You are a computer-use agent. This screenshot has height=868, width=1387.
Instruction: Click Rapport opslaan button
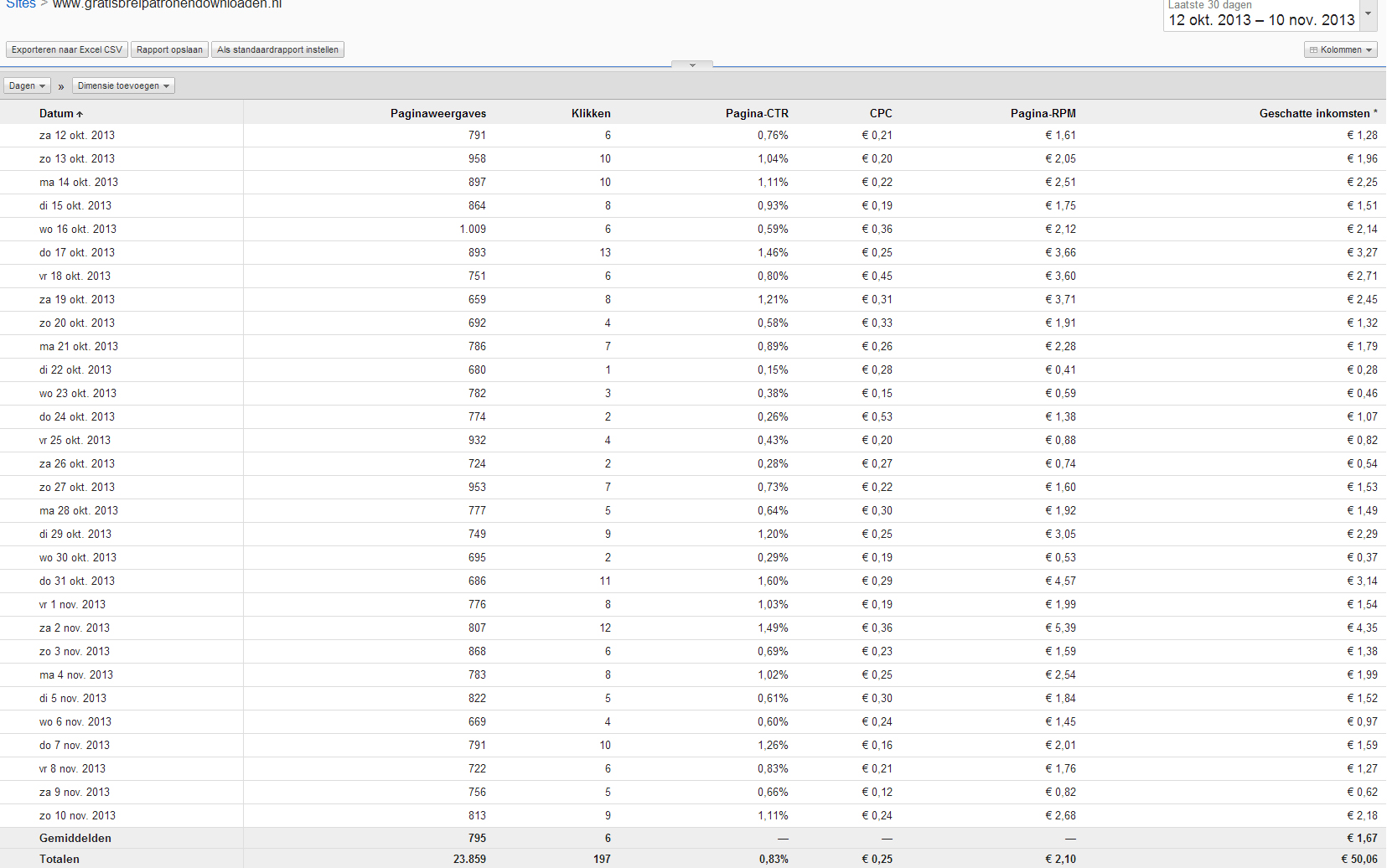(x=169, y=49)
